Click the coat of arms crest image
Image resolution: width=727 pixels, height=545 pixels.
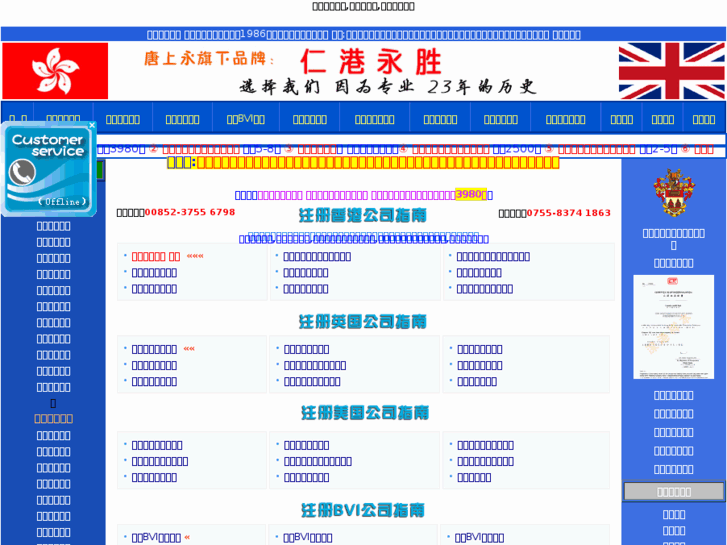point(674,192)
